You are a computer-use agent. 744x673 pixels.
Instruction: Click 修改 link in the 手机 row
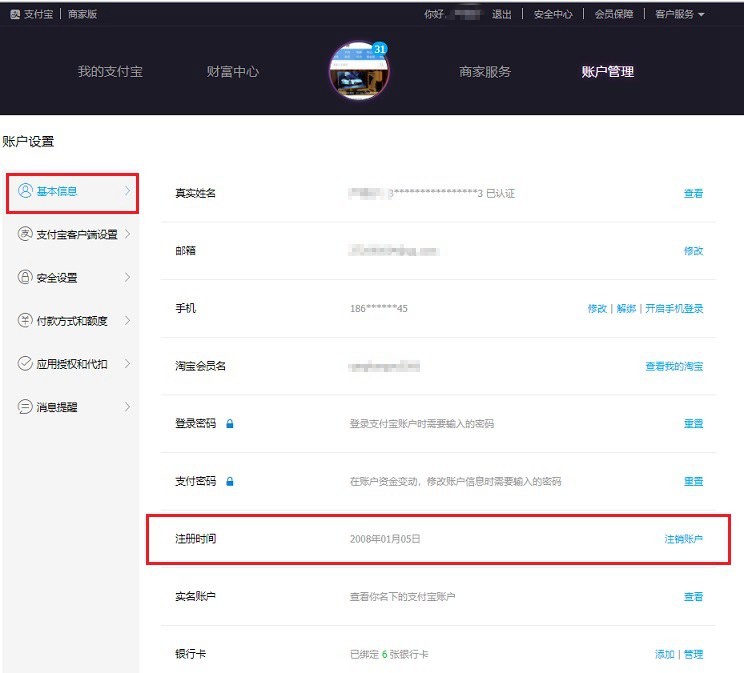(x=597, y=308)
